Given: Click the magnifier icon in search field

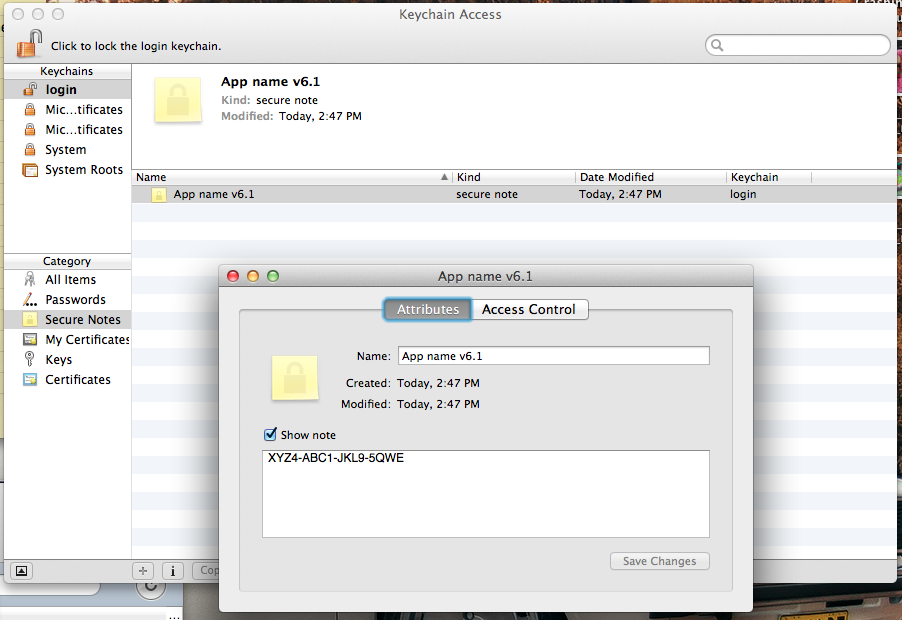Looking at the screenshot, I should tap(717, 45).
